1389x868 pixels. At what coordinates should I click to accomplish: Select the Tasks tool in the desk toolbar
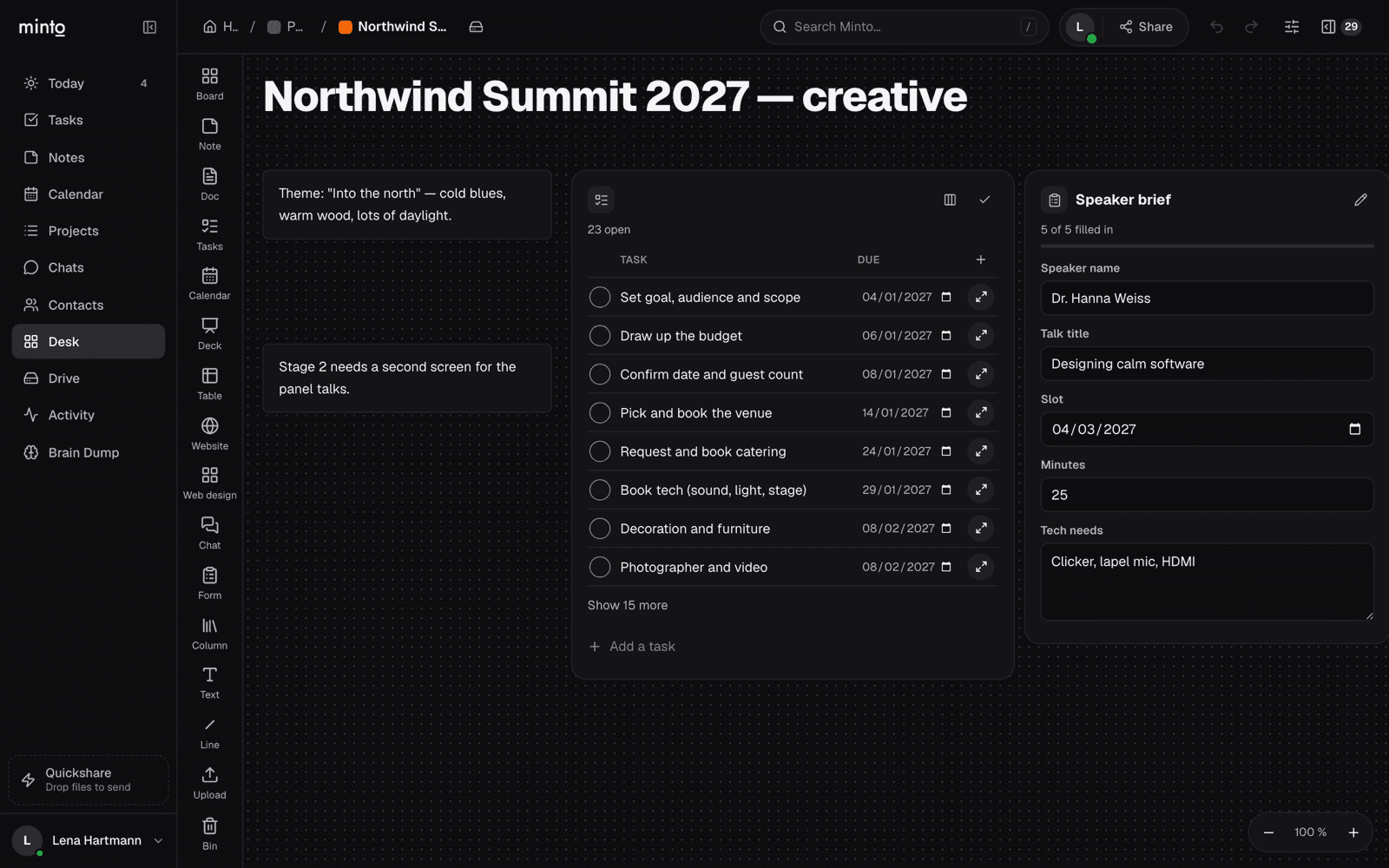click(x=209, y=234)
